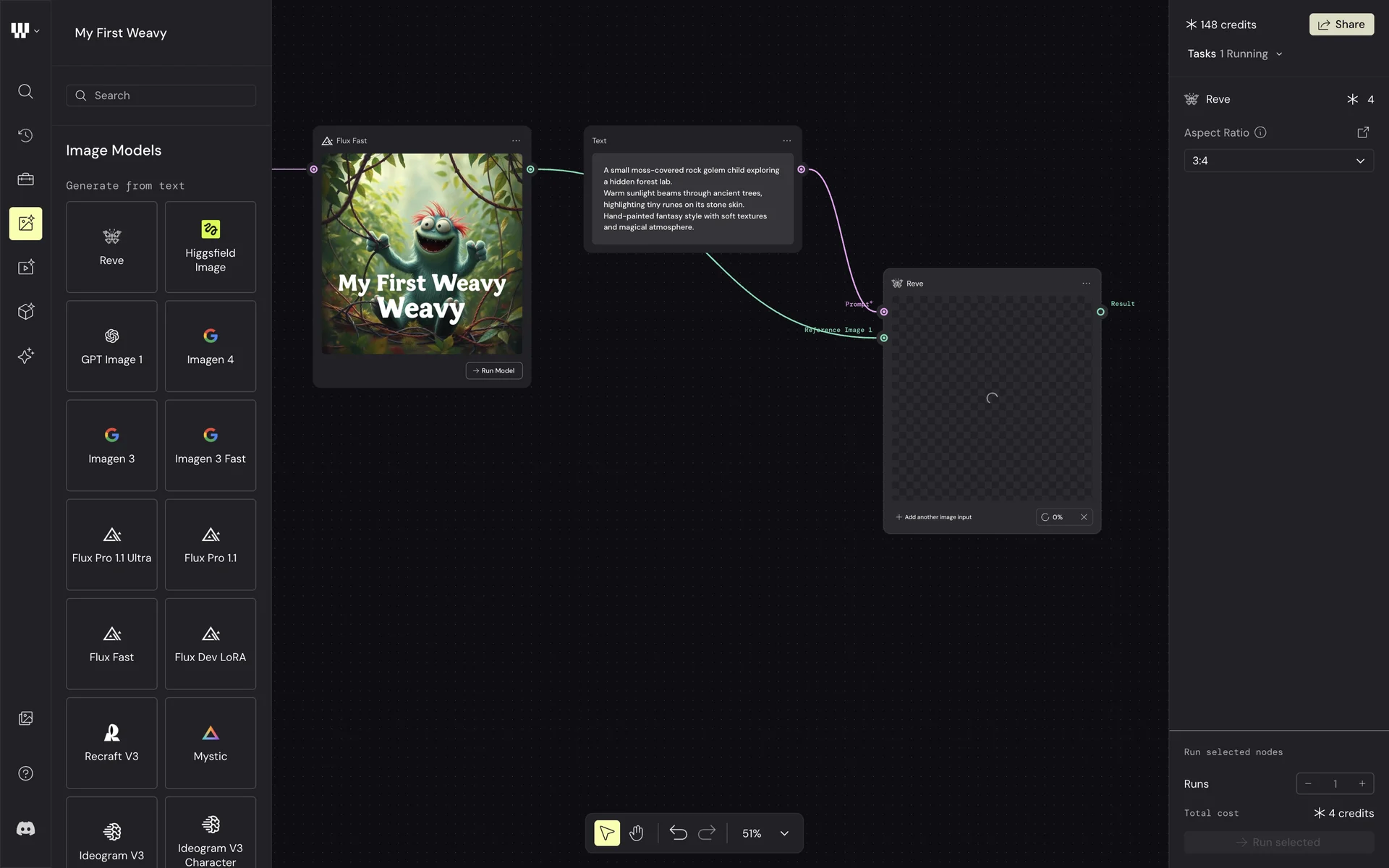Open the Aspect Ratio 3:4 dropdown
Image resolution: width=1389 pixels, height=868 pixels.
pos(1278,161)
